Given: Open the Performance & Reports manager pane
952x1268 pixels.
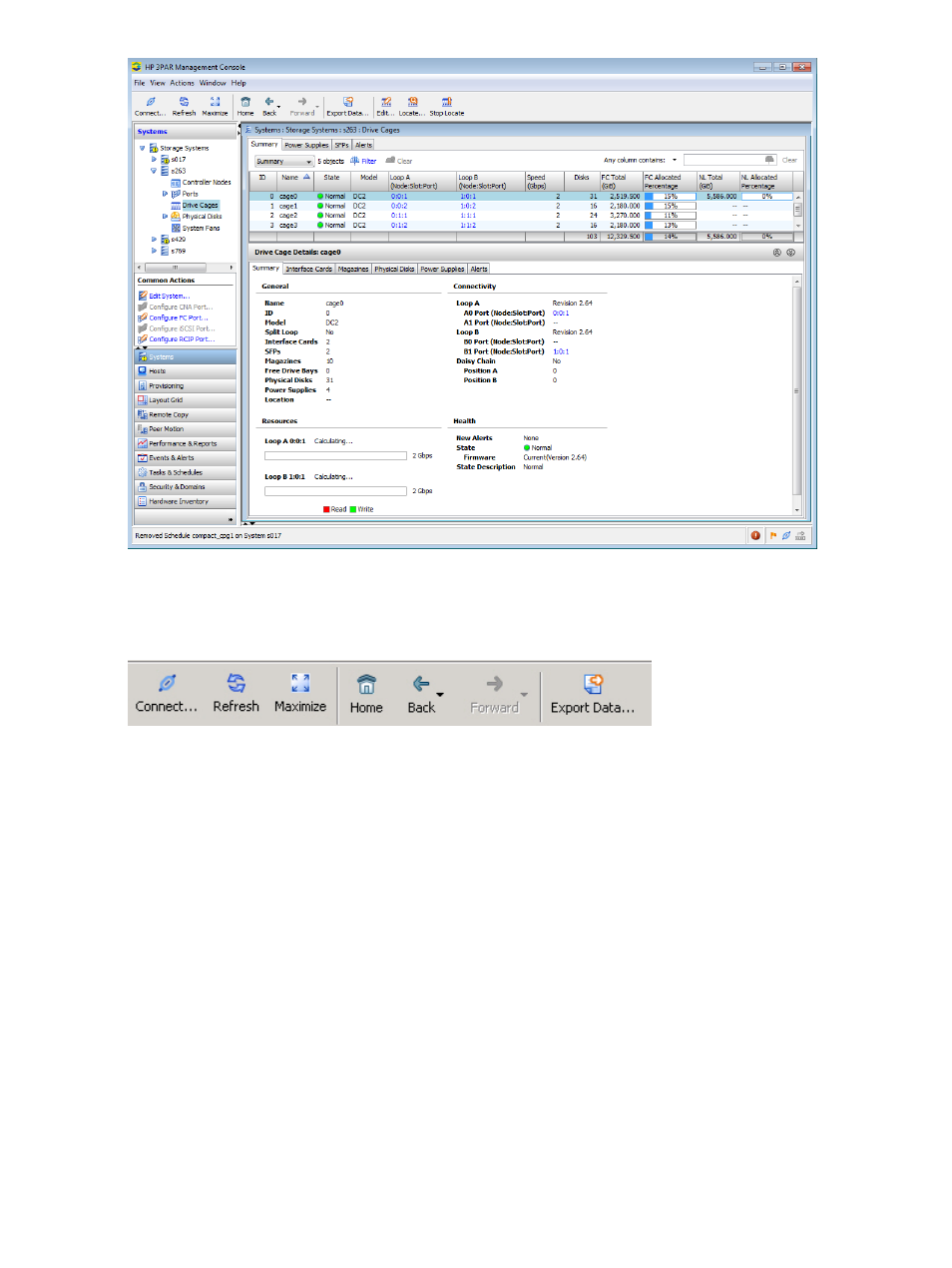Looking at the screenshot, I should [x=186, y=444].
